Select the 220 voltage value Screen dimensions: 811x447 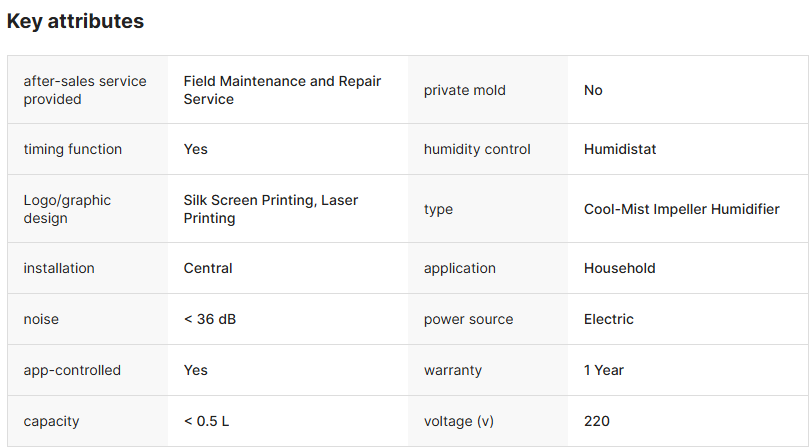click(596, 421)
